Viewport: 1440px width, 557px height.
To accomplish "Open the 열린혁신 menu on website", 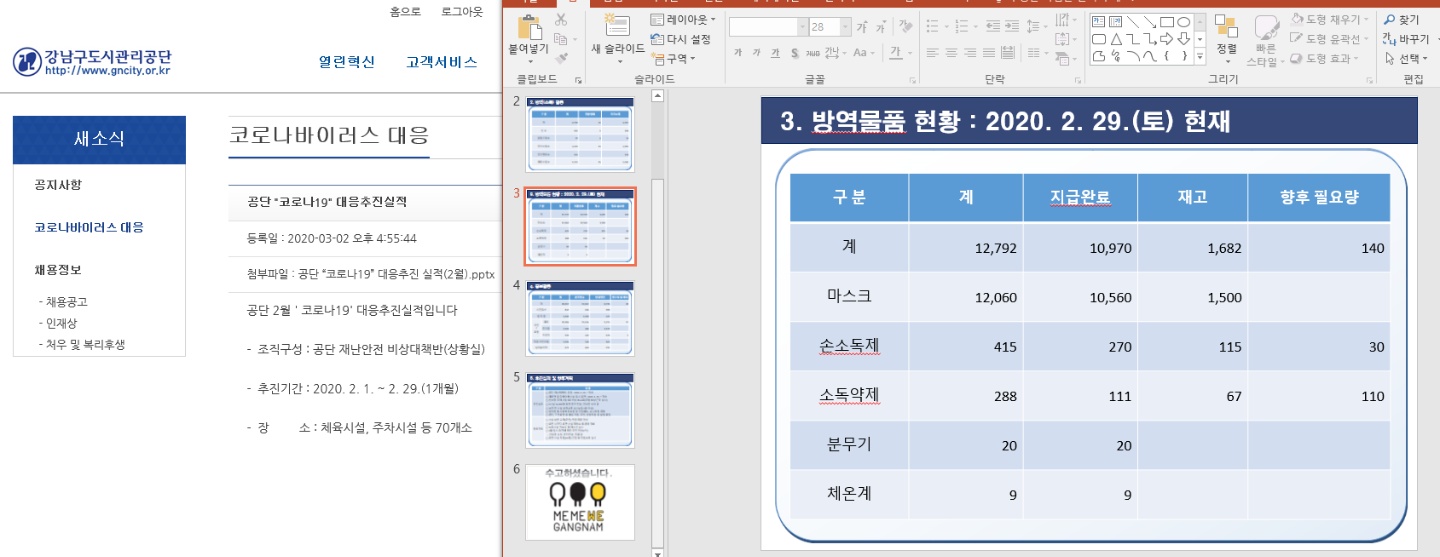I will (x=346, y=62).
